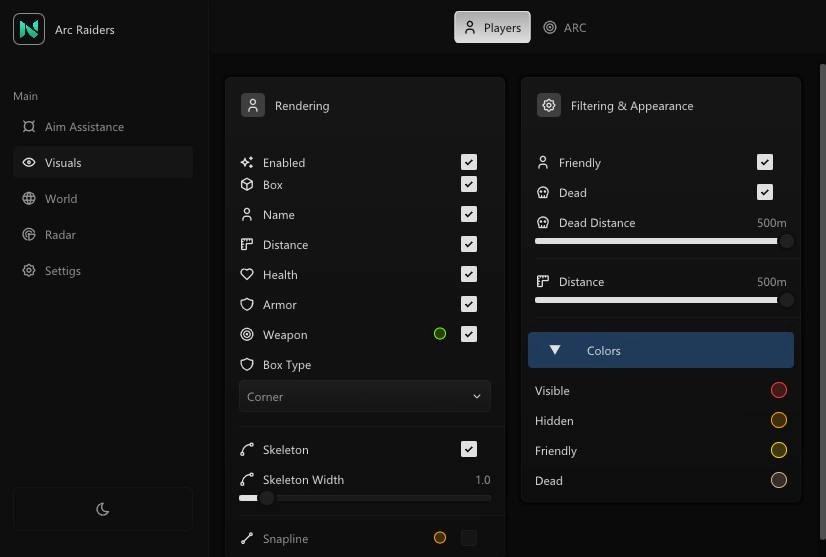Click the shield icon beside Armor
The image size is (826, 557).
coord(247,305)
